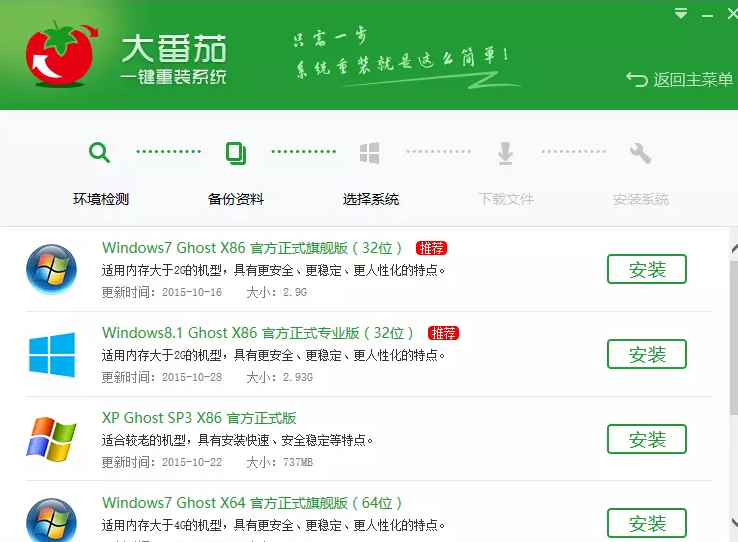
Task: Click the 大番茄 一键重装系统 title text
Action: pos(173,59)
